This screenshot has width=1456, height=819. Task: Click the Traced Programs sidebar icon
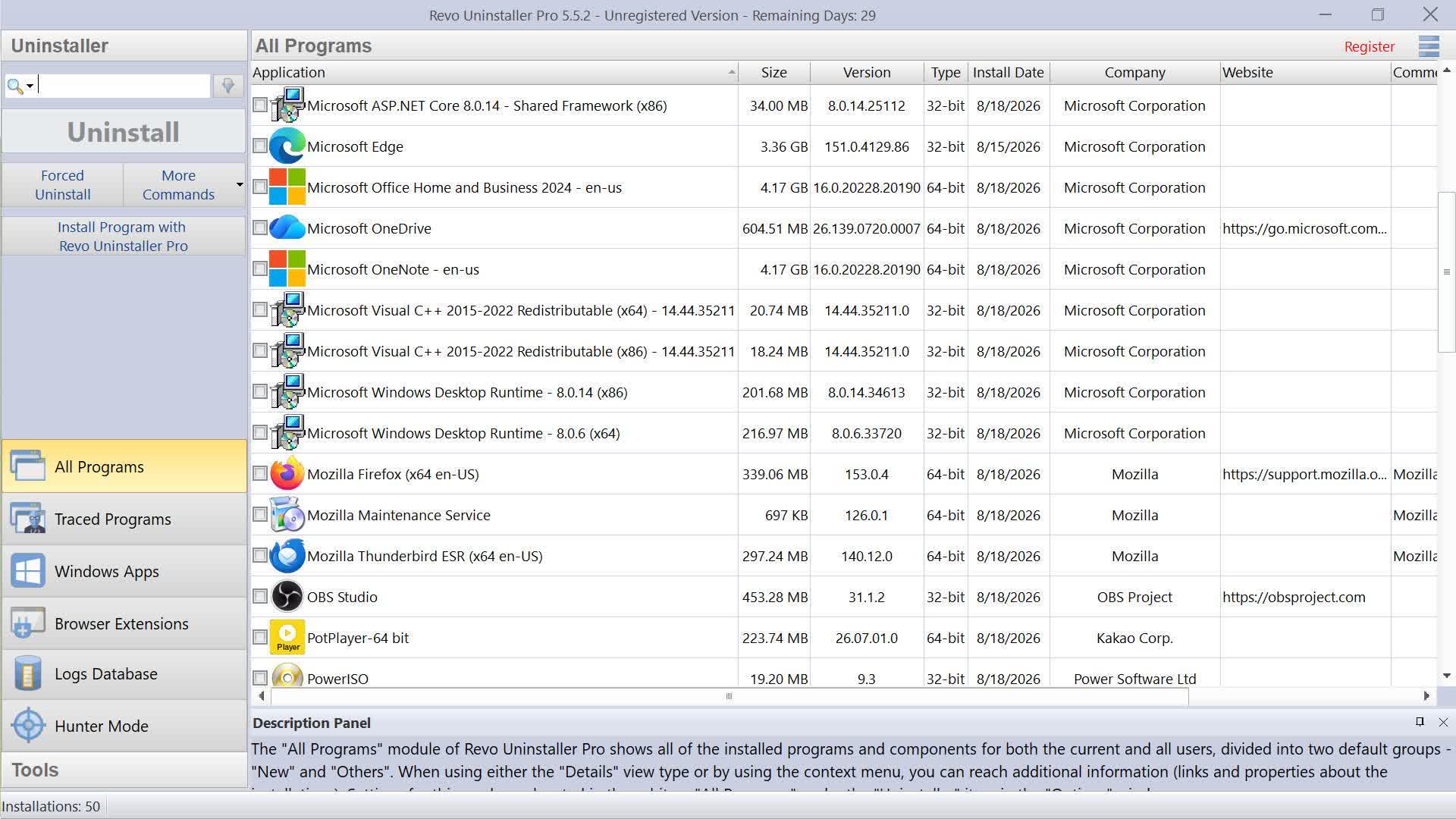tap(28, 519)
